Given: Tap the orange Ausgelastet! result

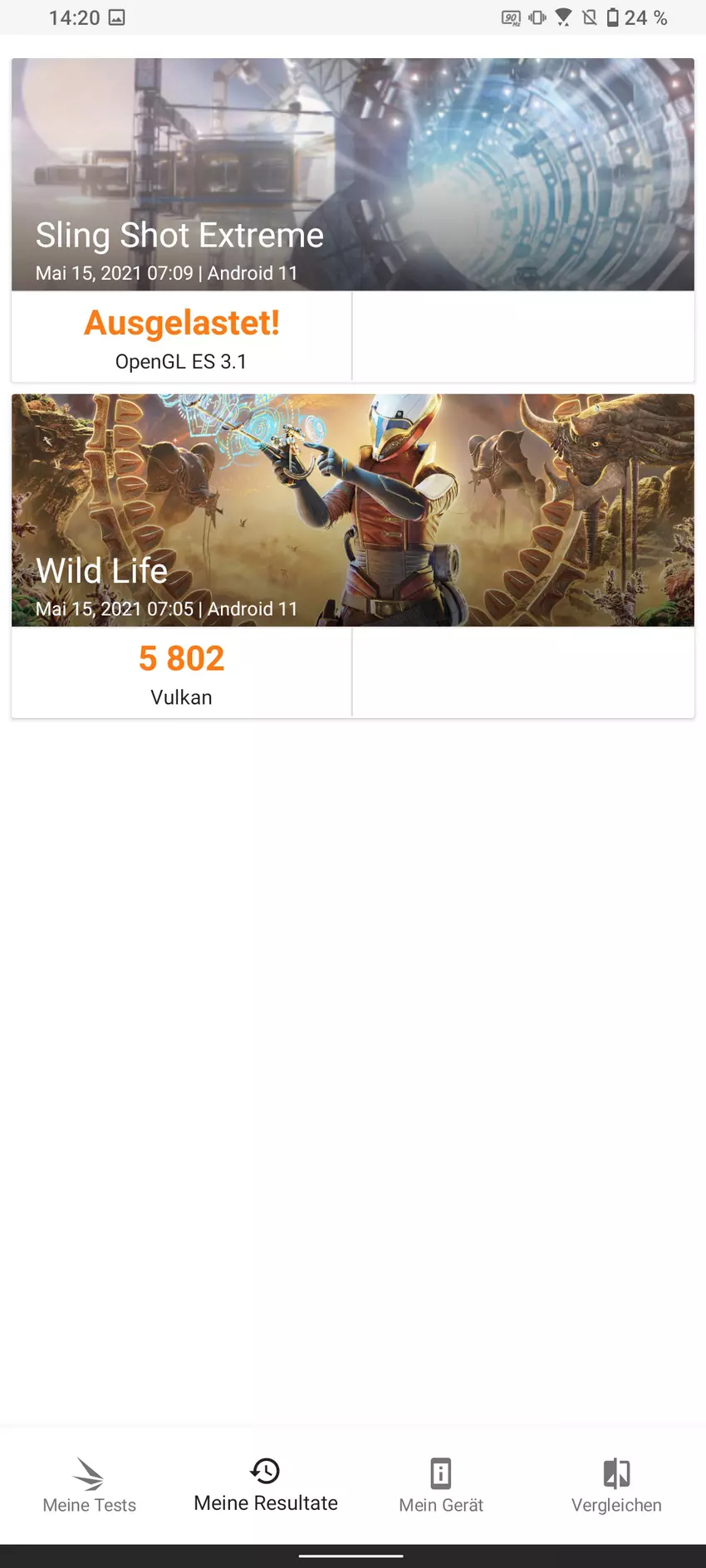Looking at the screenshot, I should (181, 323).
